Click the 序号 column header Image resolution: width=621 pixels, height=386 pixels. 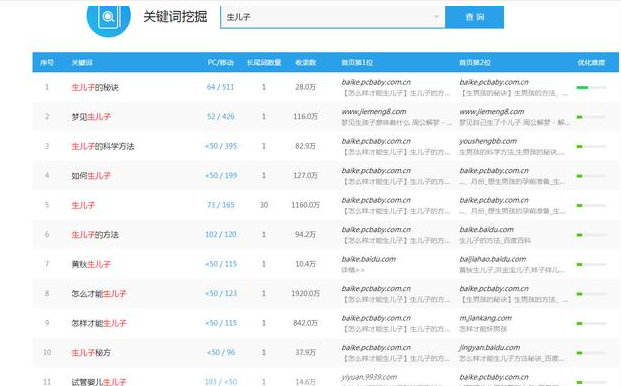click(x=47, y=63)
